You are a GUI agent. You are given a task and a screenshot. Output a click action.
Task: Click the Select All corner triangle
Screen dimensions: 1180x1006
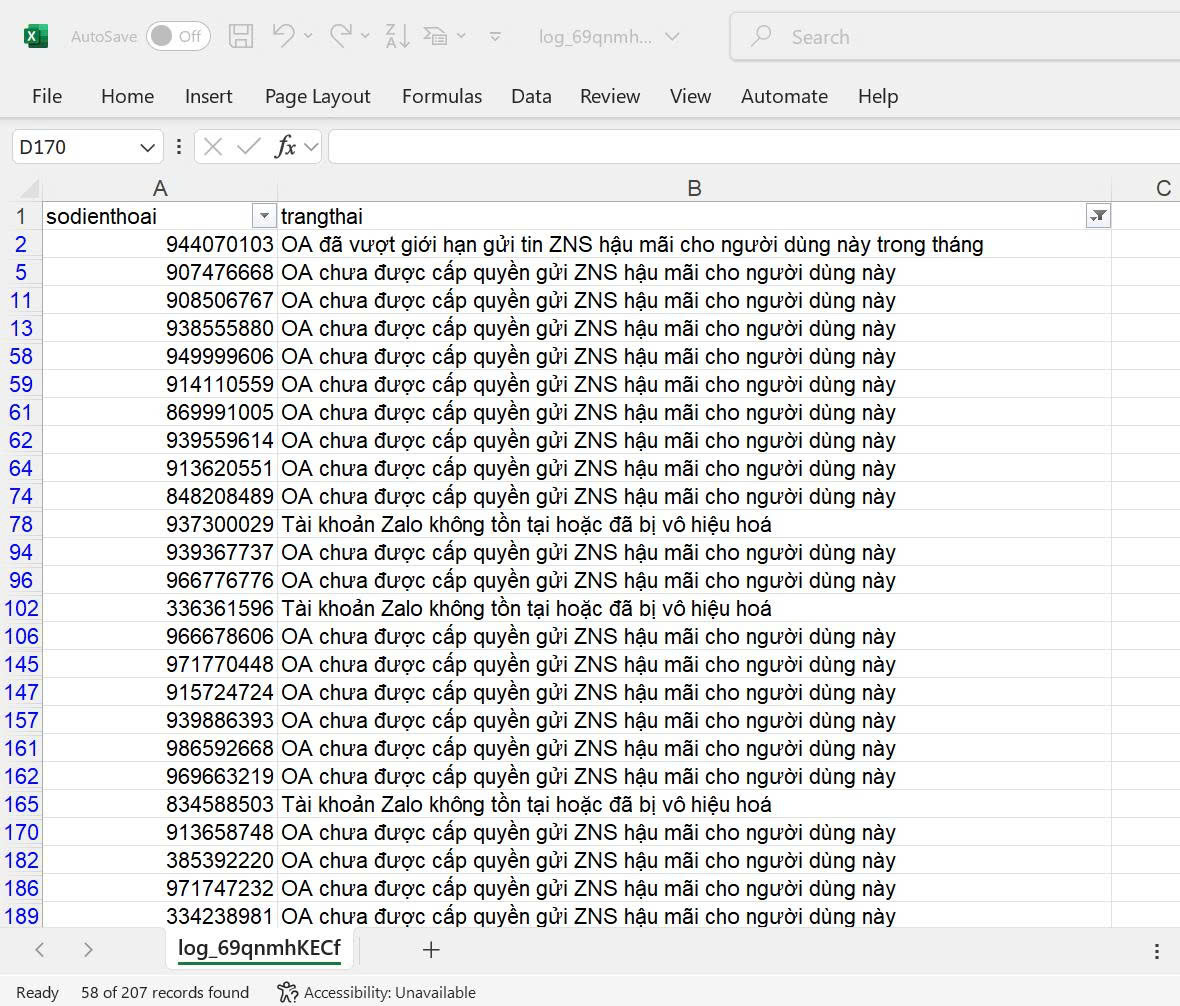tap(29, 187)
